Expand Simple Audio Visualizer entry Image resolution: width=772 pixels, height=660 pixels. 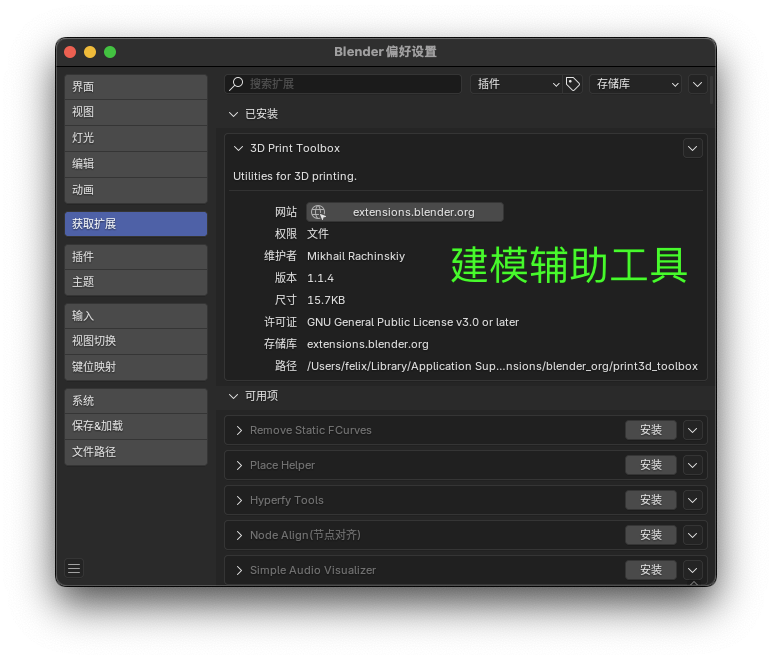239,570
